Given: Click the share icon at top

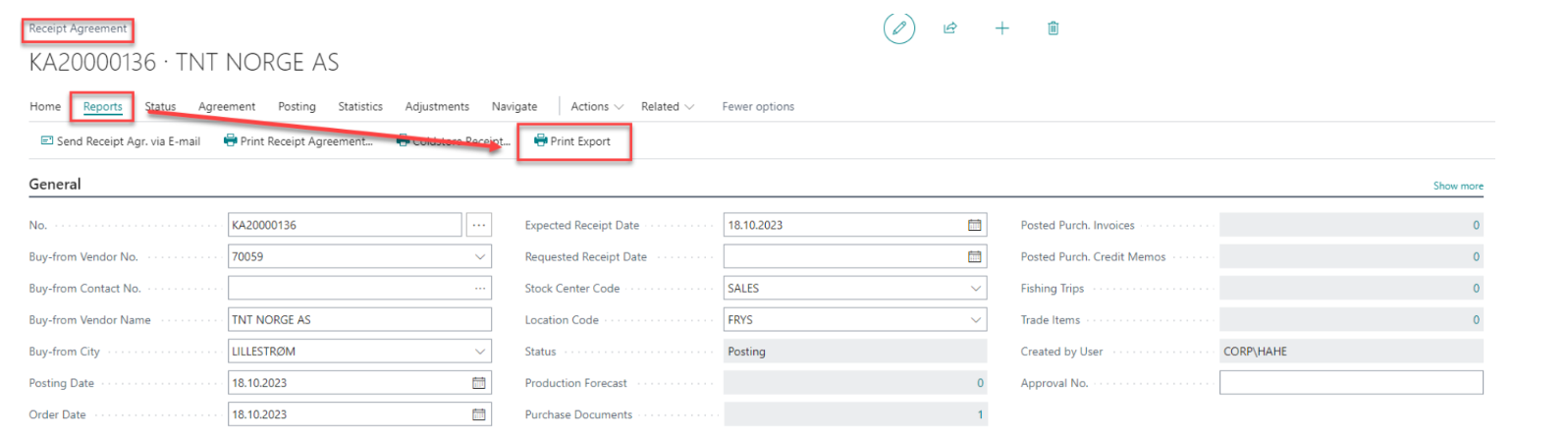Looking at the screenshot, I should coord(949,28).
